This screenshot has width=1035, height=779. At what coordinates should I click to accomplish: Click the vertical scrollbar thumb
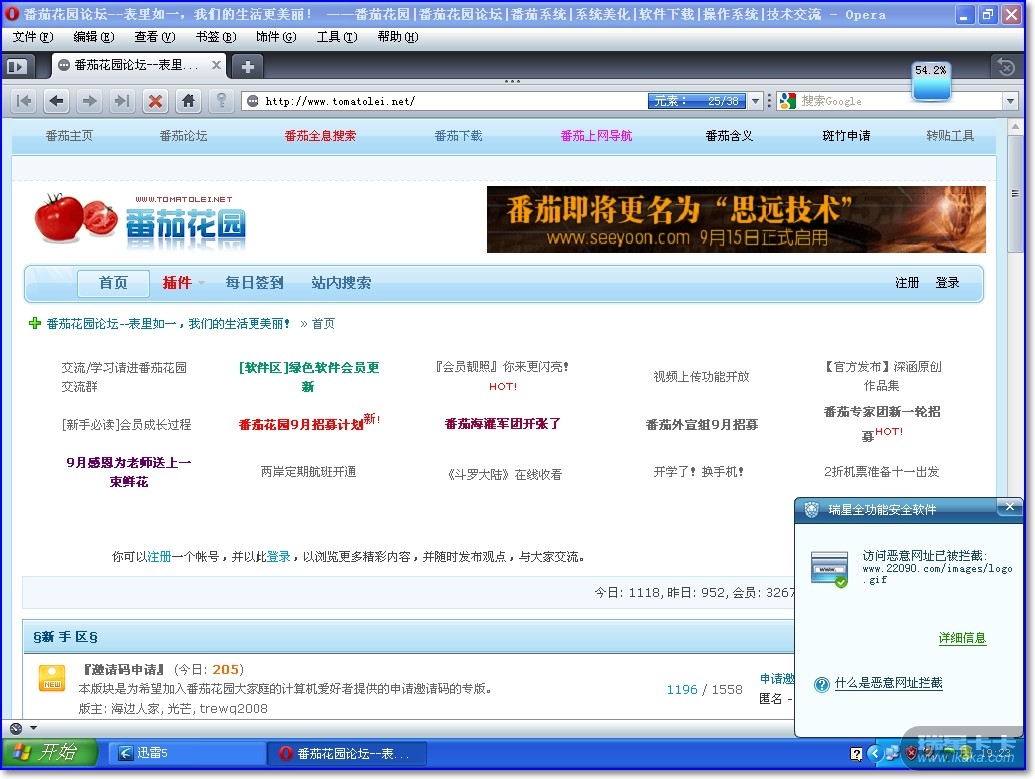pos(1015,194)
